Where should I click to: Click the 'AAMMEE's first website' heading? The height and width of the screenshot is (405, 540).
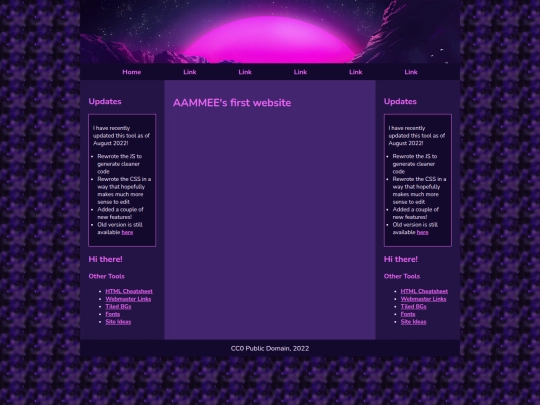(232, 103)
